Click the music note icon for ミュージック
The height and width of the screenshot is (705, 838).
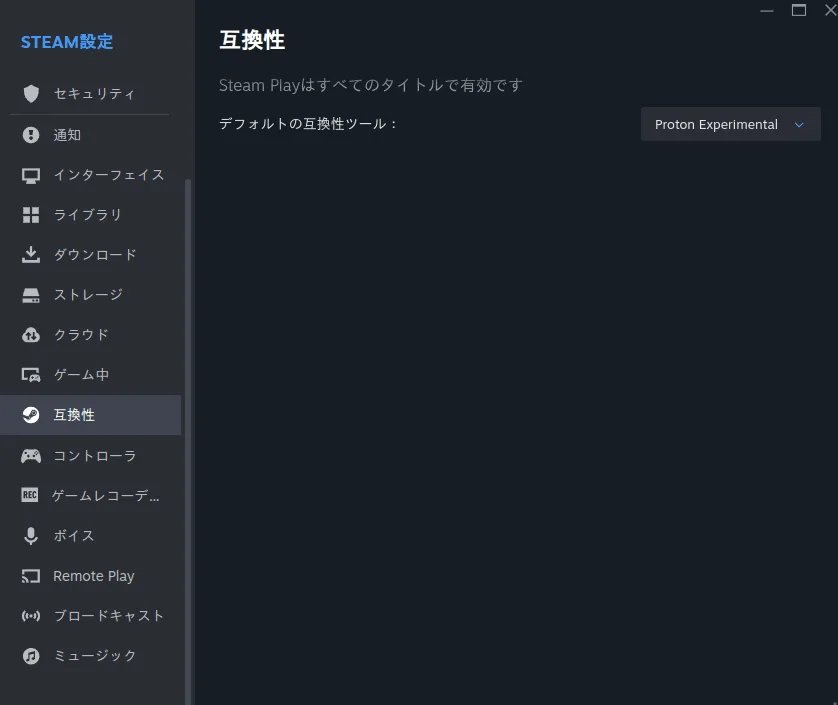(x=31, y=656)
